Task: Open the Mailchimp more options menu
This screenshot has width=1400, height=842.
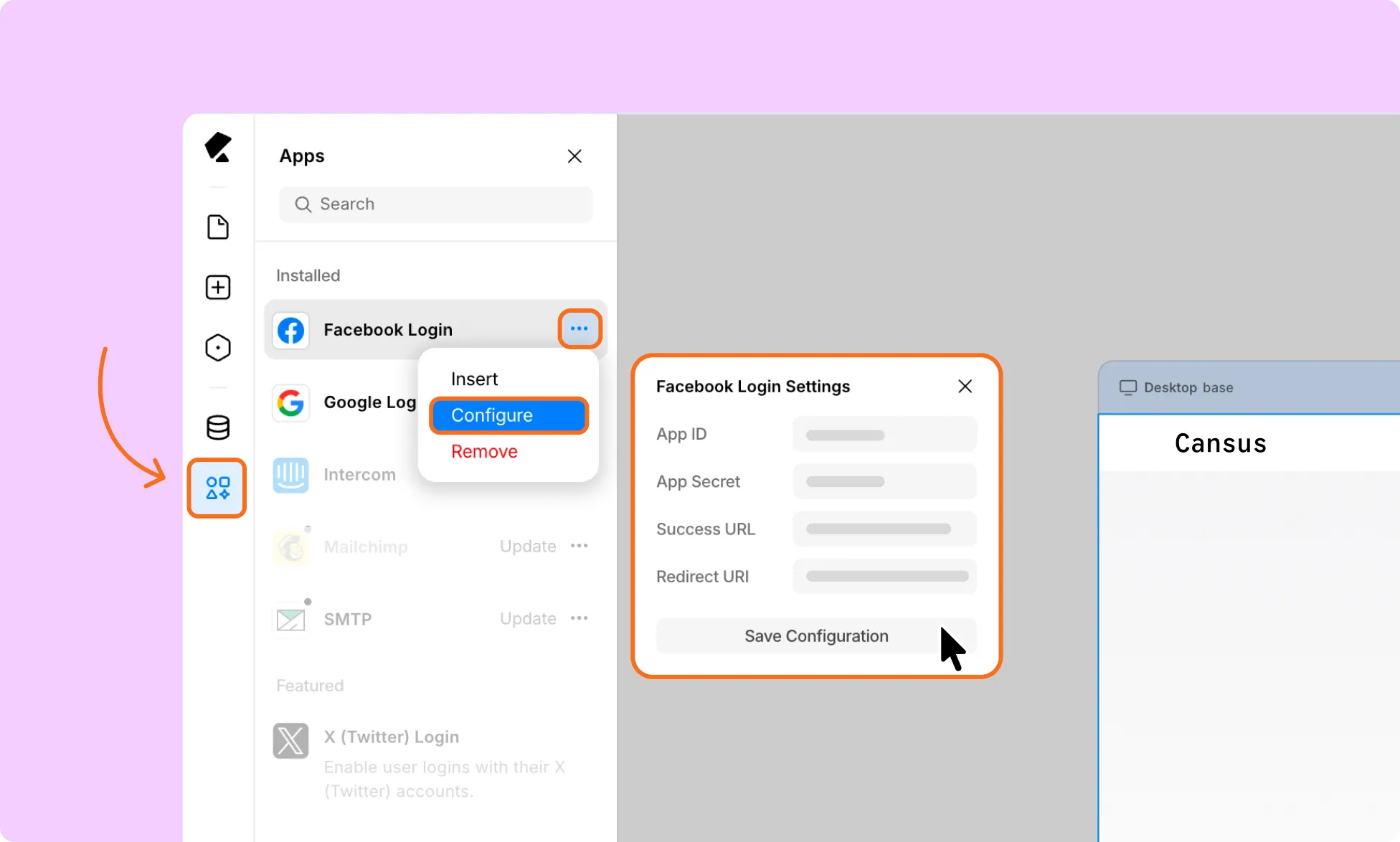Action: [580, 547]
